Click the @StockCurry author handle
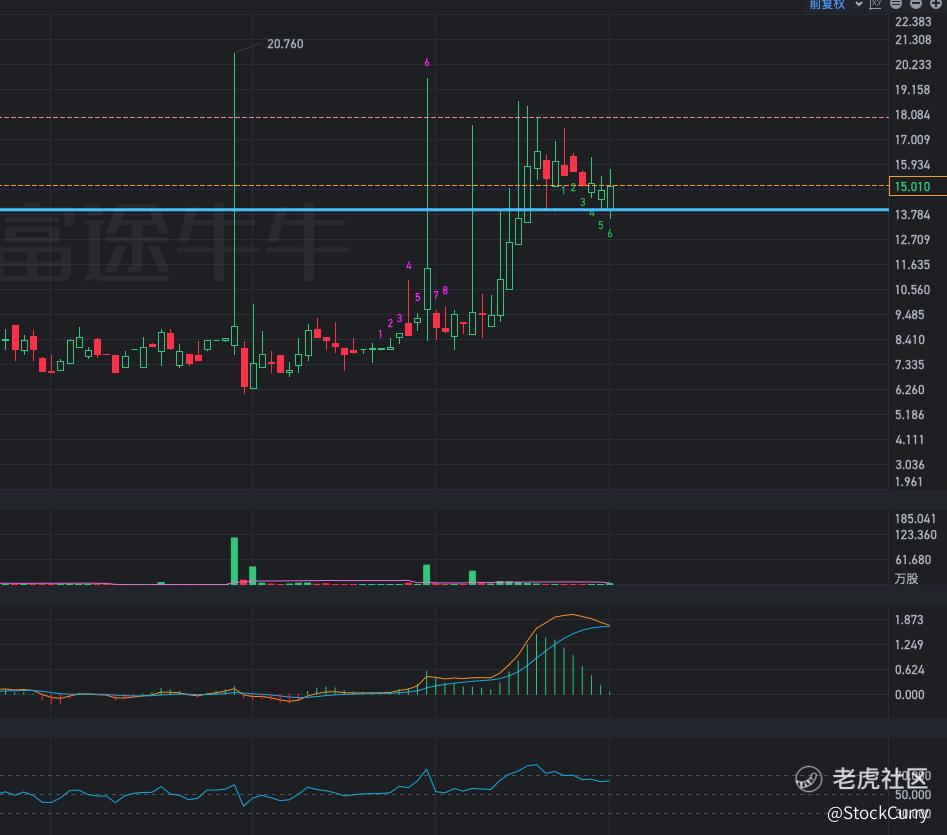The height and width of the screenshot is (835, 947). pyautogui.click(x=876, y=811)
